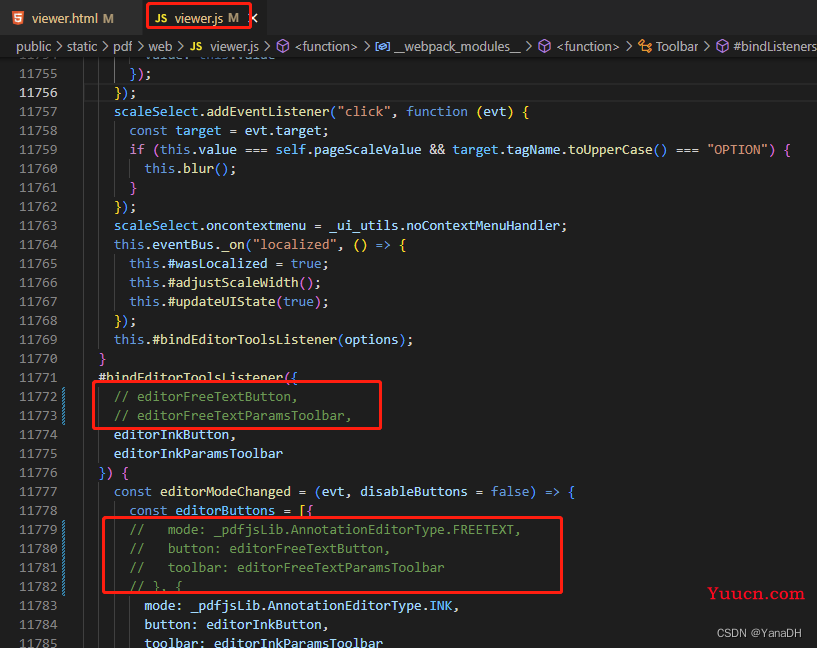The image size is (817, 648).
Task: Click 'this.#bindEditorToolsListener(options);' call
Action: [x=263, y=340]
